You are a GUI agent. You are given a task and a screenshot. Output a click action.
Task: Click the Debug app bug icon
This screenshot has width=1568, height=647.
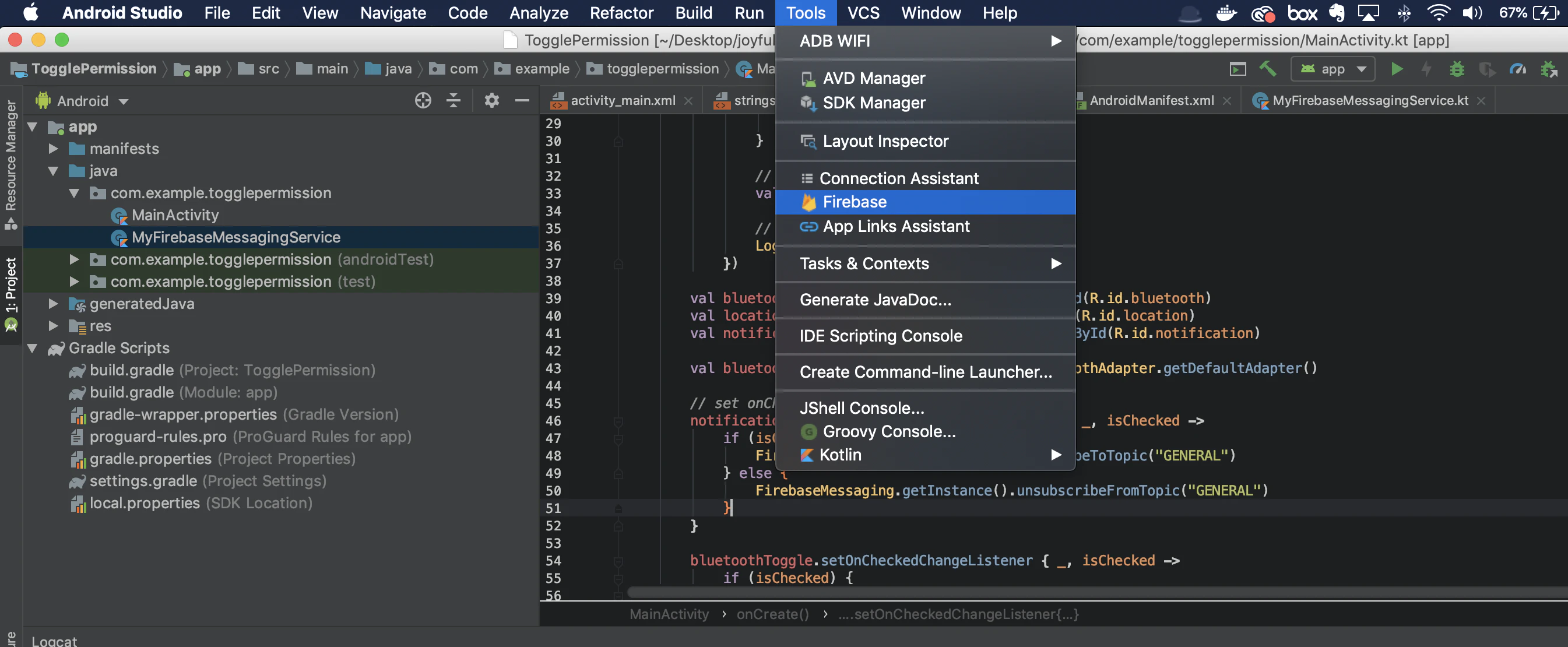pyautogui.click(x=1457, y=69)
